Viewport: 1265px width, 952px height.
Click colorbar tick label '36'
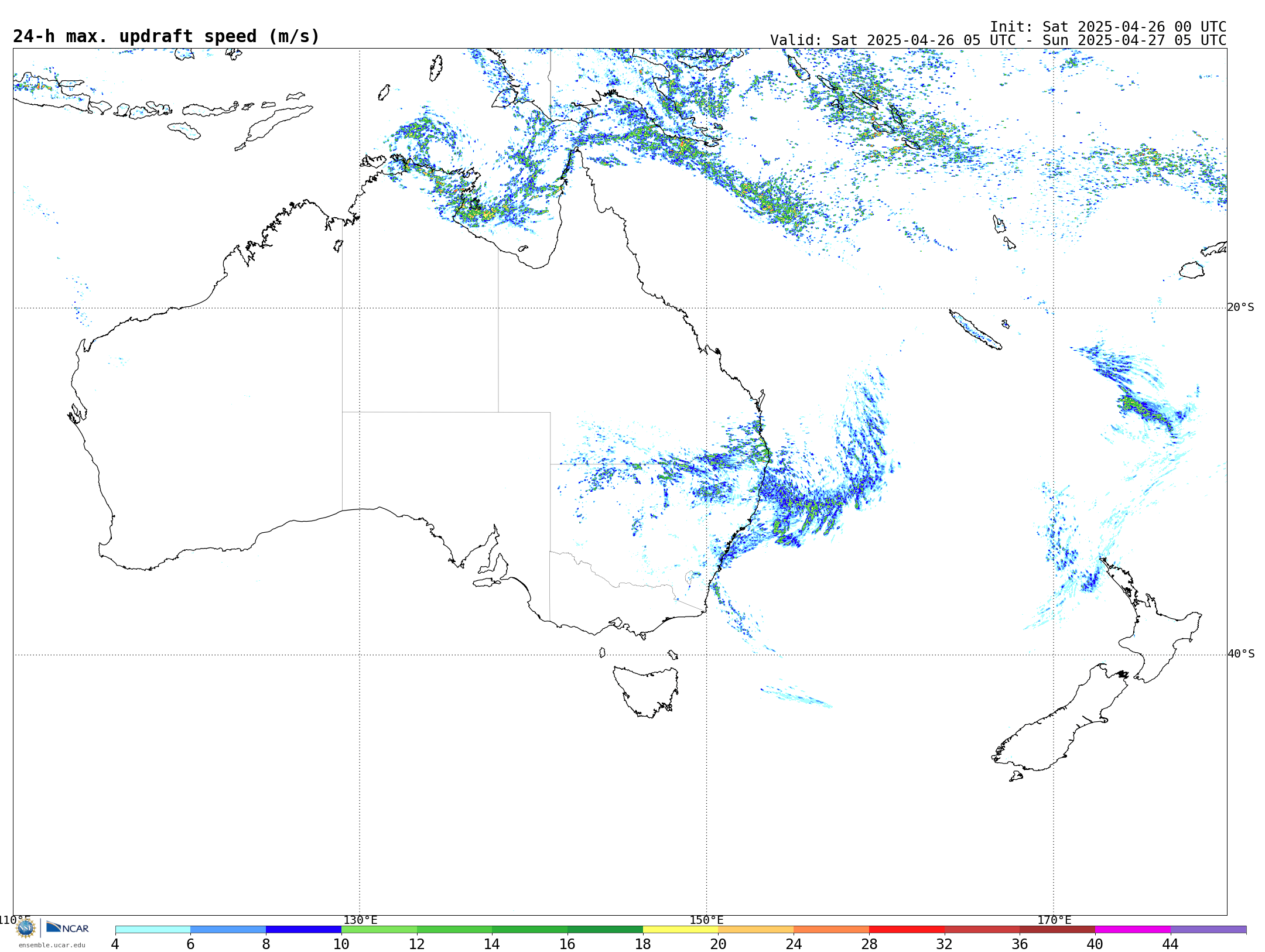point(1020,944)
